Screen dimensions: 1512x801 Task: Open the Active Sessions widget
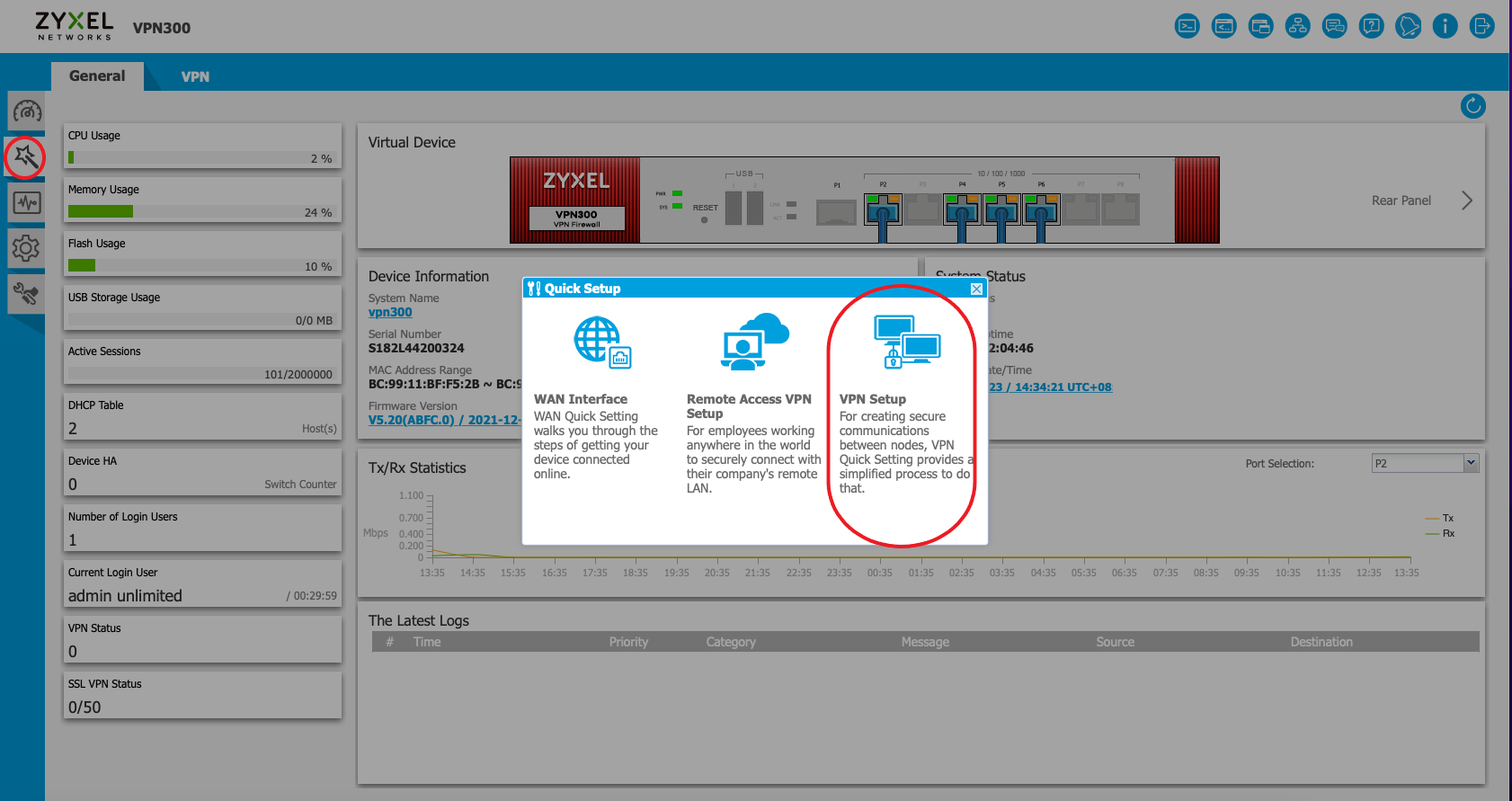click(x=202, y=362)
